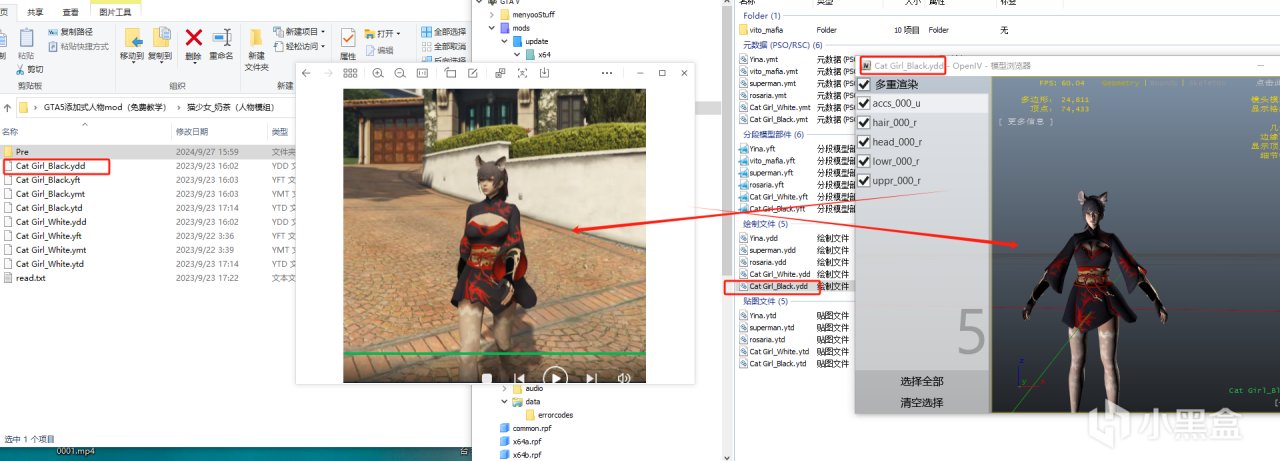Click the 选择全部 button
1280x461 pixels.
[921, 381]
